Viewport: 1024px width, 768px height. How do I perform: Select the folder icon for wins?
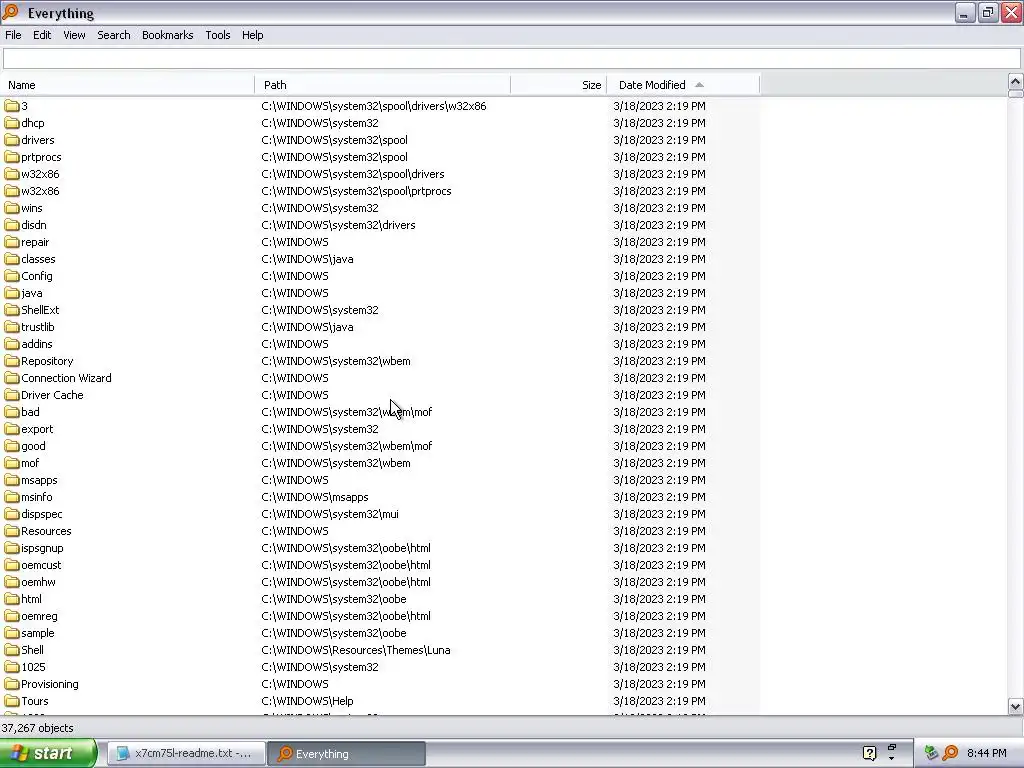12,208
